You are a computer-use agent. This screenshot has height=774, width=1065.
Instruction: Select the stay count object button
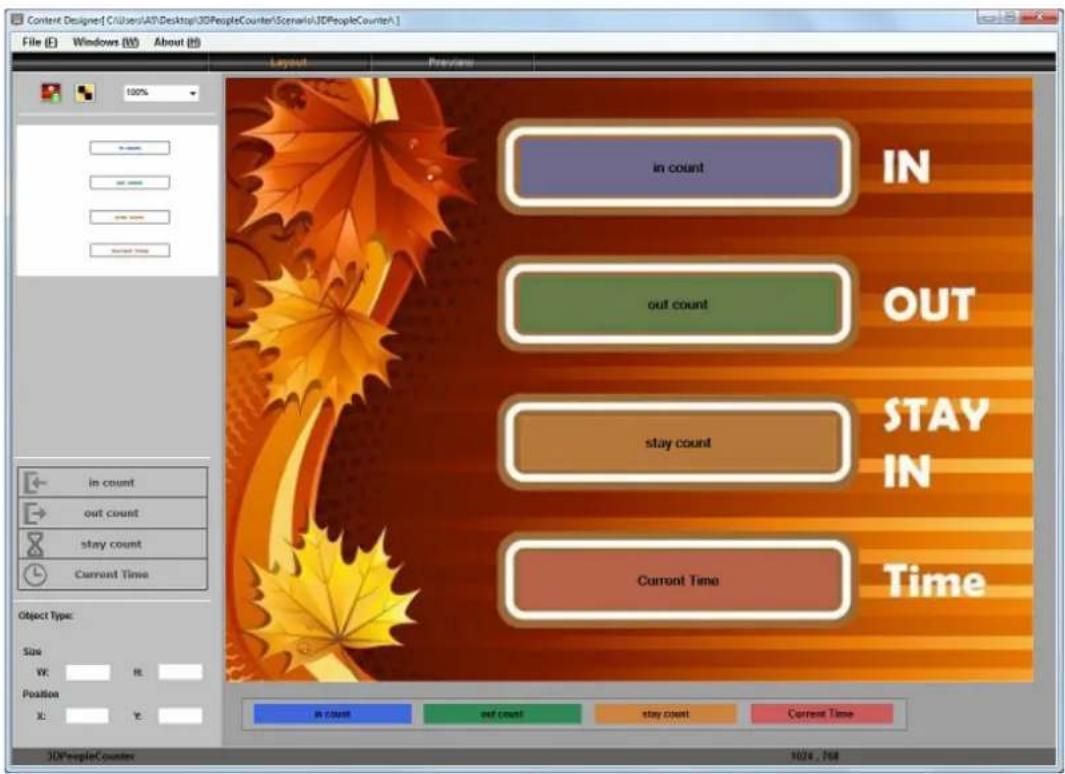[x=113, y=544]
